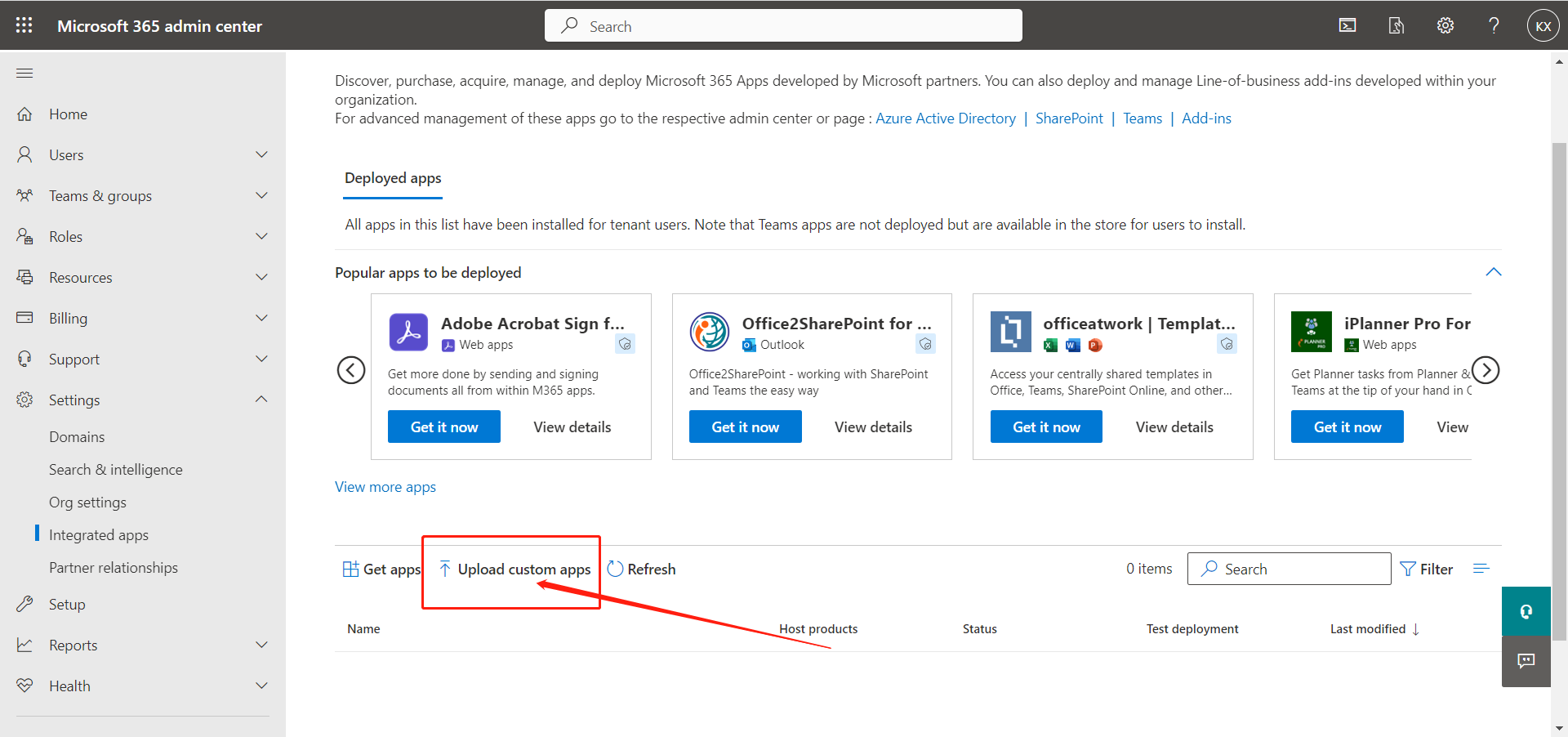Screen dimensions: 1568x737
Task: Expand the Roles menu chevron
Action: coord(261,236)
